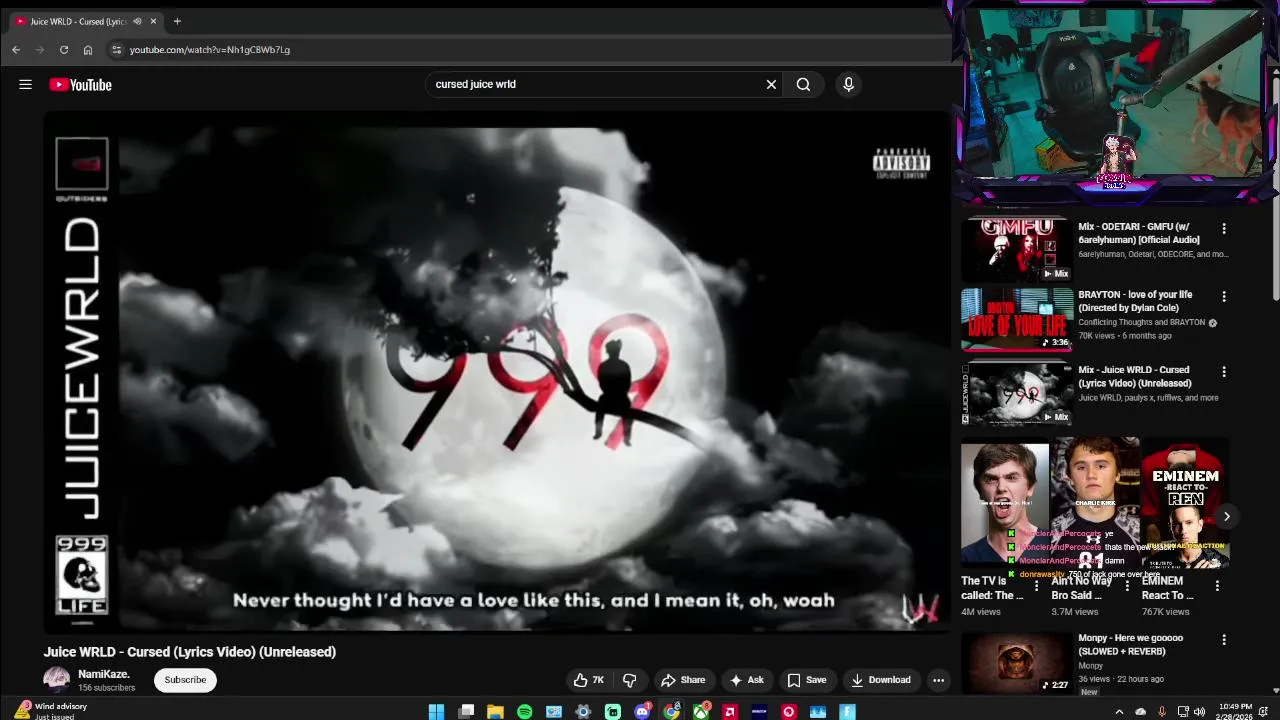This screenshot has width=1280, height=720.
Task: Open the Wind advisory weather widget
Action: (x=52, y=711)
